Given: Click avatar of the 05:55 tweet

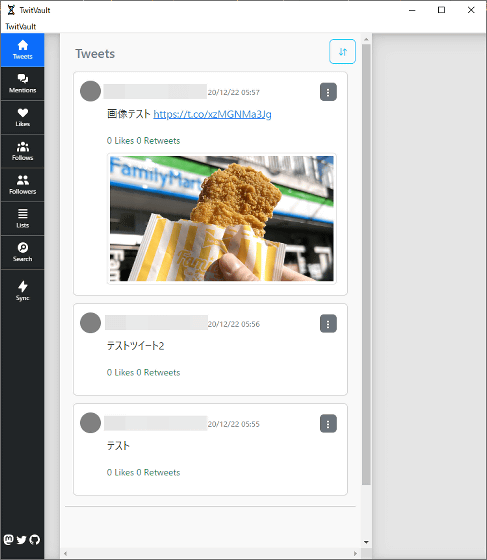Looking at the screenshot, I should [90, 423].
